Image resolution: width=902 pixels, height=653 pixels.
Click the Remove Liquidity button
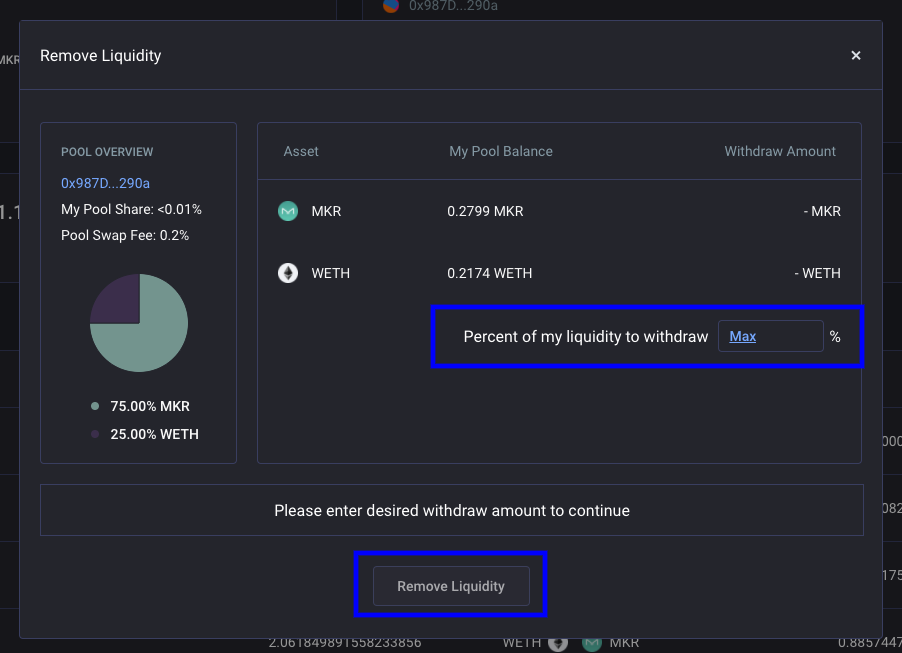[451, 586]
